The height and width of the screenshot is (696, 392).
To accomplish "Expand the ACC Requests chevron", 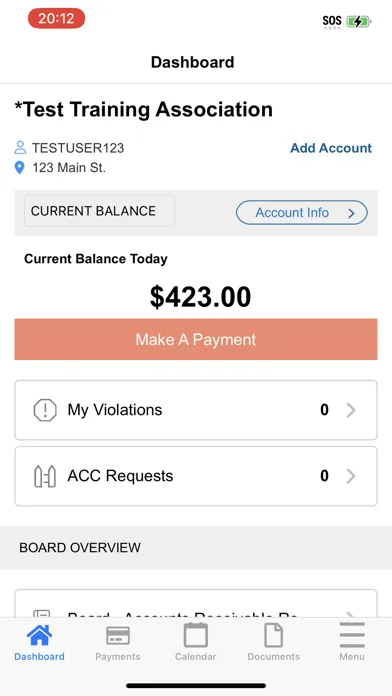I will 351,476.
